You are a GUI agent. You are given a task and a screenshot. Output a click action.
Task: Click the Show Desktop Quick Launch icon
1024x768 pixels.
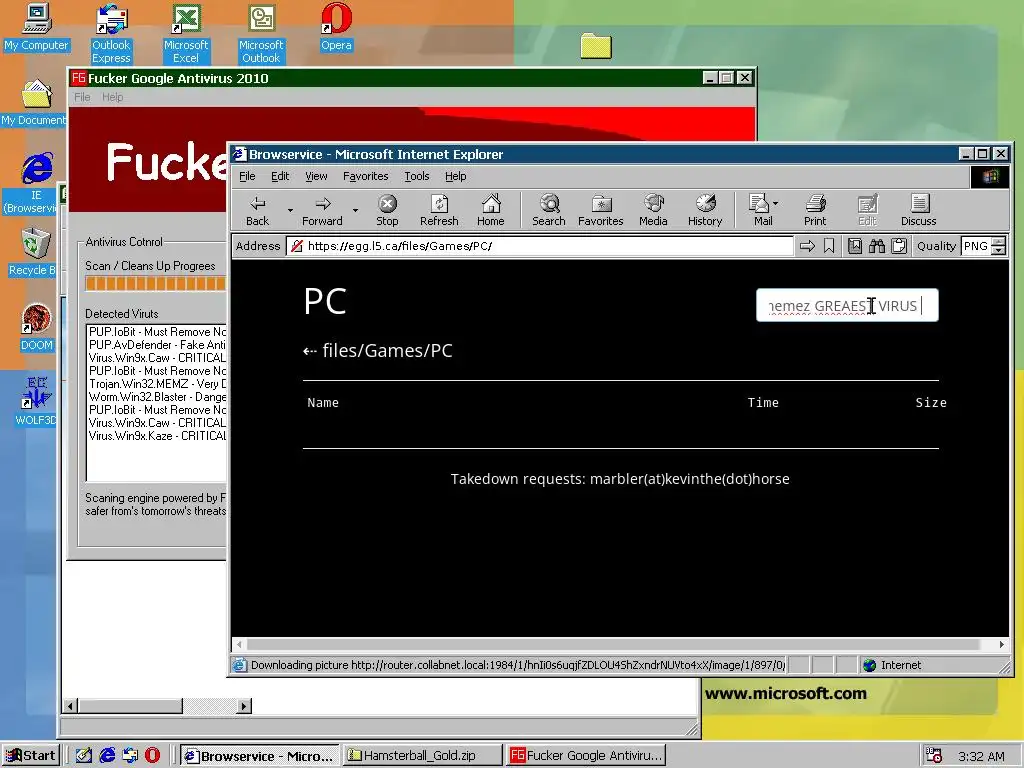[84, 756]
